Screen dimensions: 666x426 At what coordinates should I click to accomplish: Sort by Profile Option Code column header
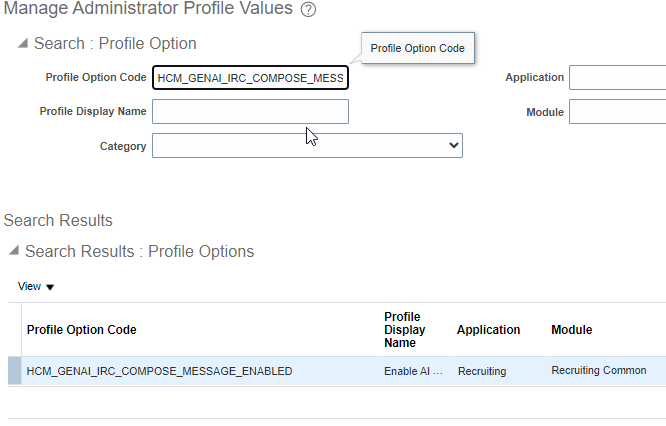coord(81,330)
